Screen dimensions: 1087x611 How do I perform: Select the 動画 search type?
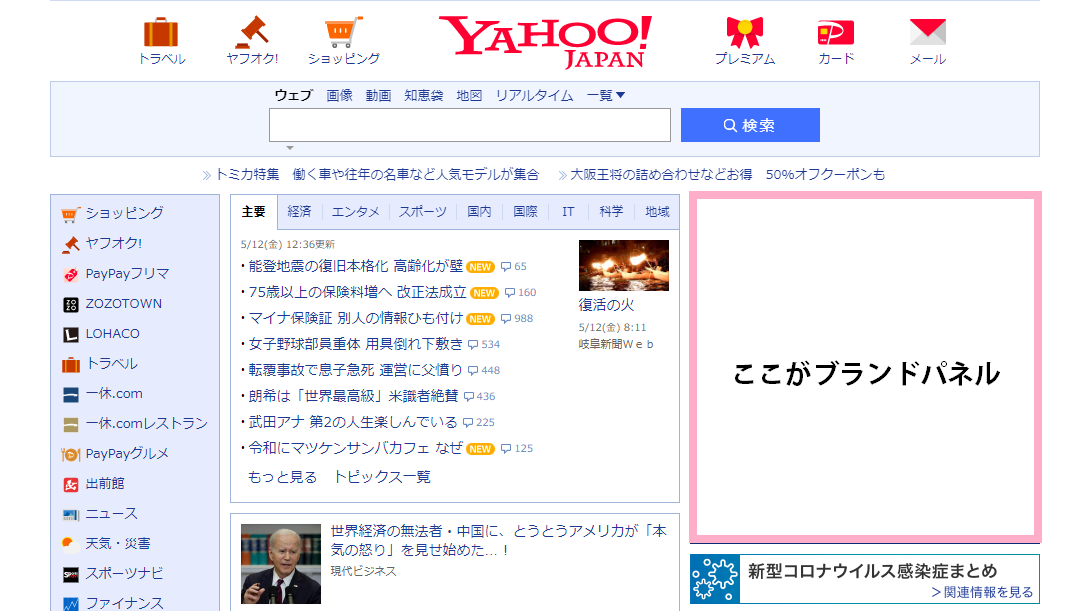[379, 96]
